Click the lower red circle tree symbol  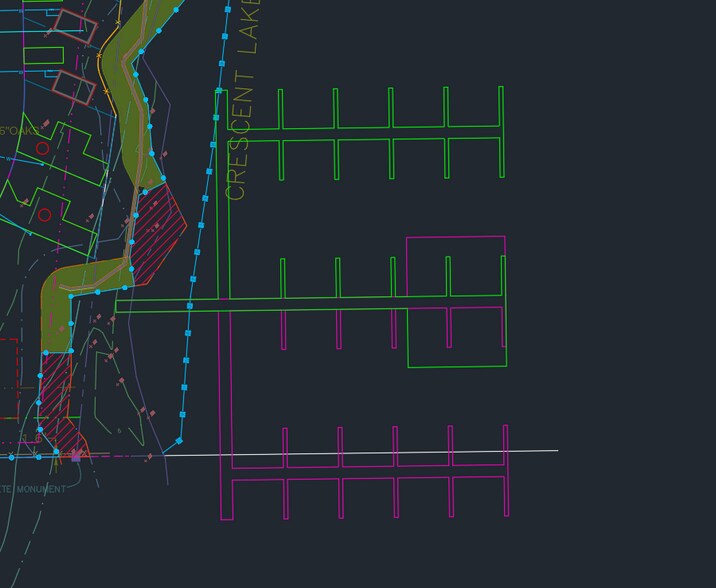pos(44,214)
